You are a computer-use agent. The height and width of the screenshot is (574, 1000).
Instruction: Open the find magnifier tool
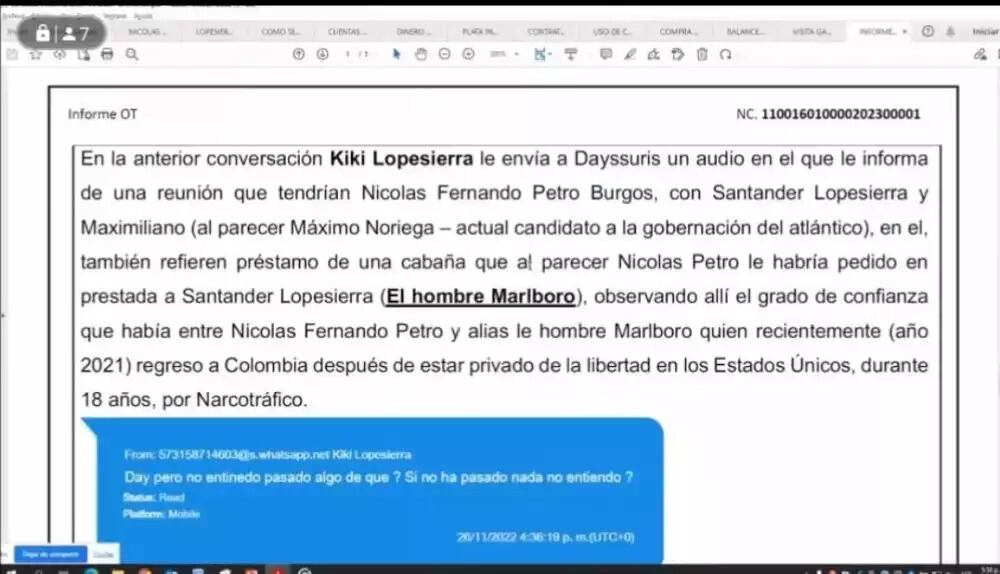(x=132, y=55)
